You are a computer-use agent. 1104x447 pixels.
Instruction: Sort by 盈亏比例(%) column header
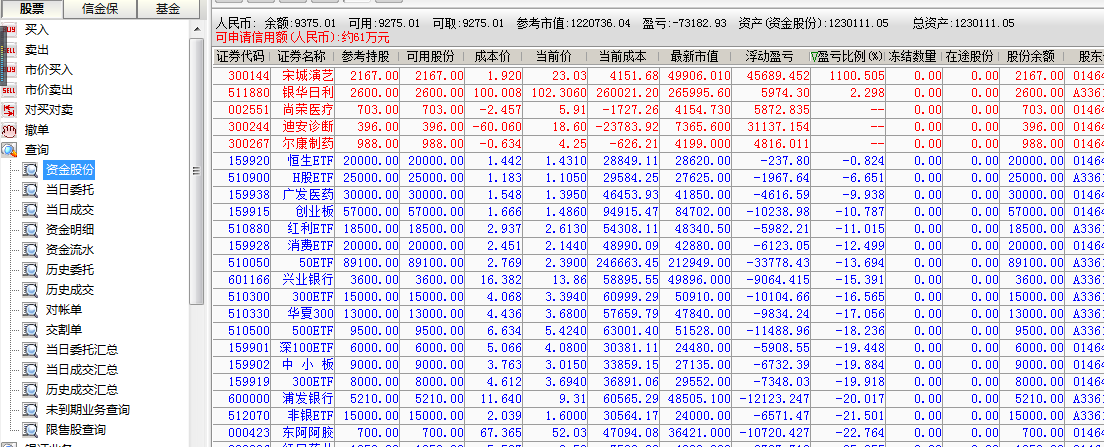tap(848, 57)
